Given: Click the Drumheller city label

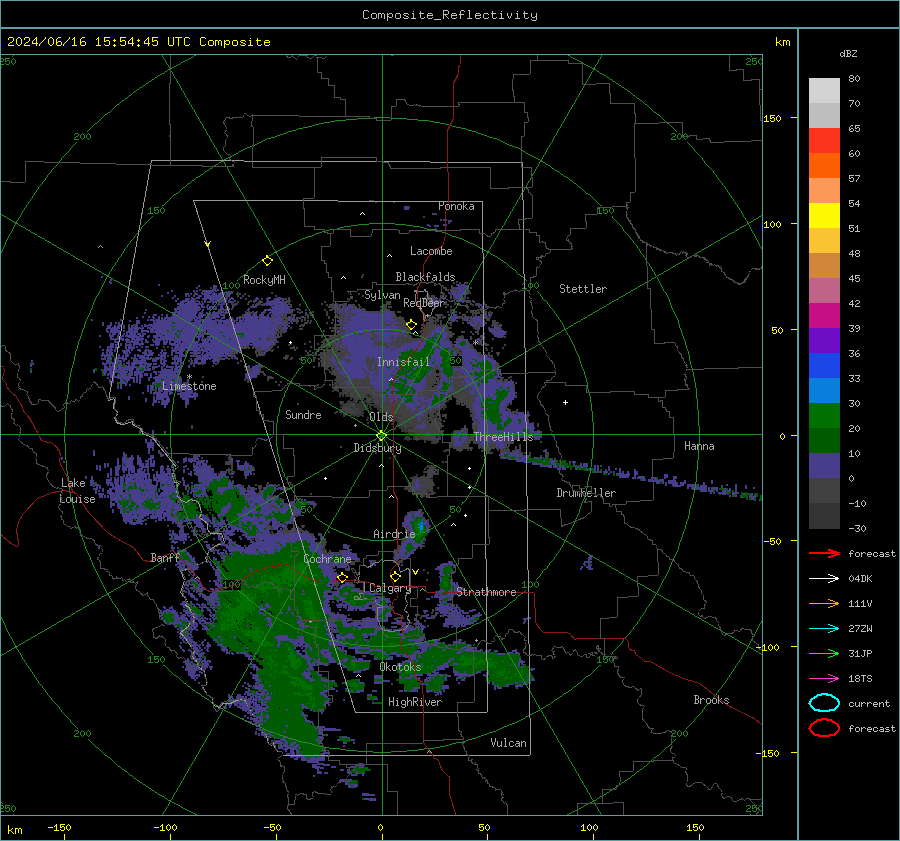Looking at the screenshot, I should click(x=586, y=493).
